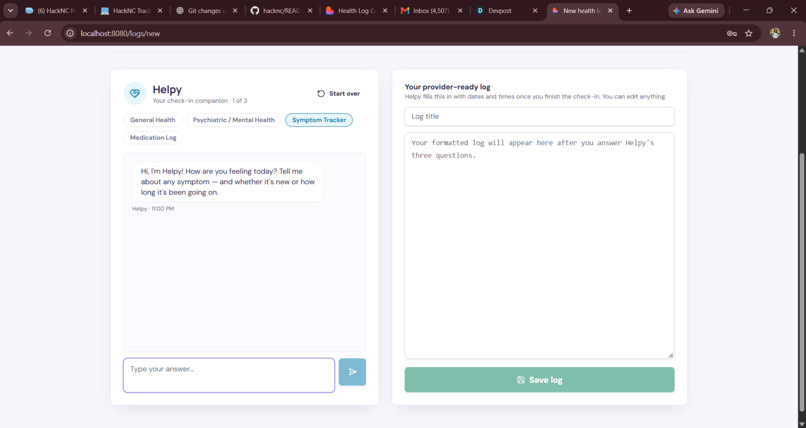This screenshot has width=806, height=428.
Task: Open a new tab with the plus button
Action: (x=629, y=10)
